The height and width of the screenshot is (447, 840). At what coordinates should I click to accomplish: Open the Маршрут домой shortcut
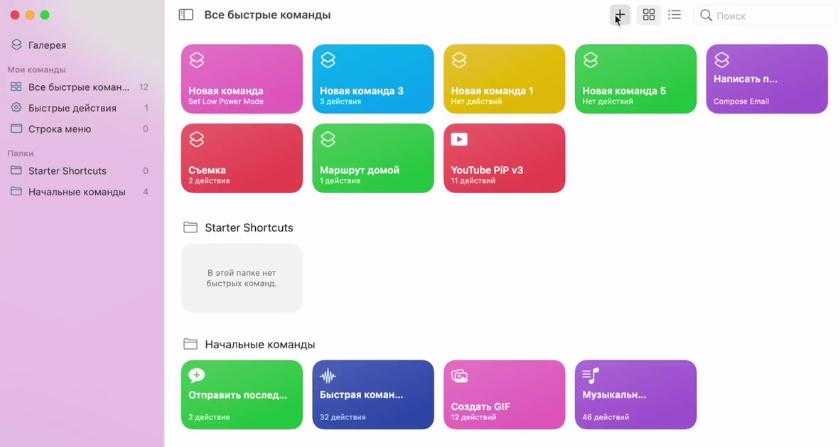click(x=372, y=157)
